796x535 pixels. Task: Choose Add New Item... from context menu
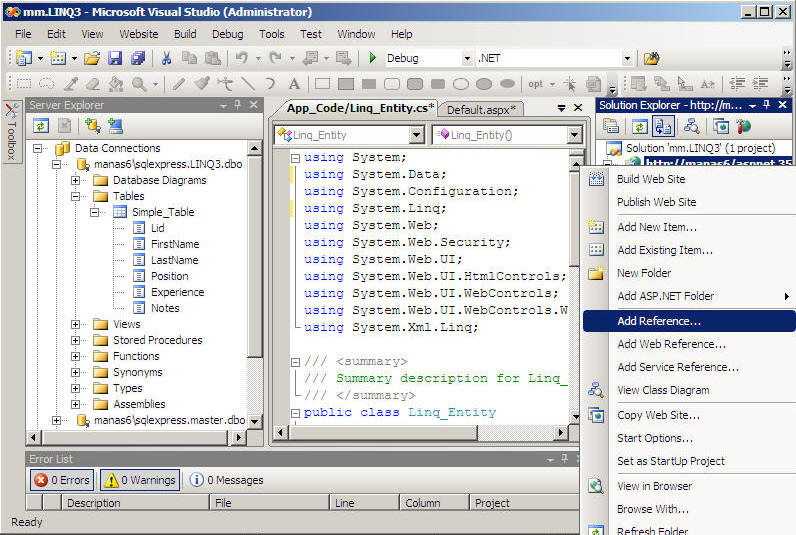pyautogui.click(x=689, y=227)
